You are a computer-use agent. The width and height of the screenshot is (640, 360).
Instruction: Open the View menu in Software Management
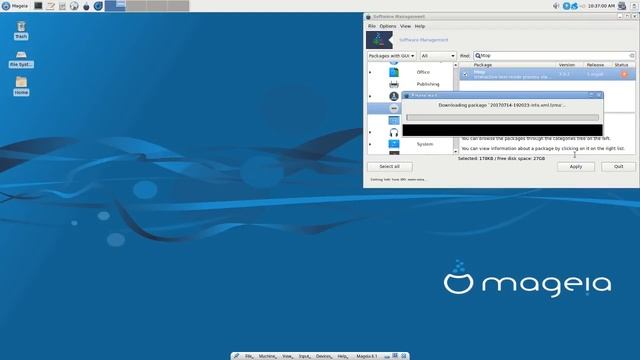[x=405, y=26]
